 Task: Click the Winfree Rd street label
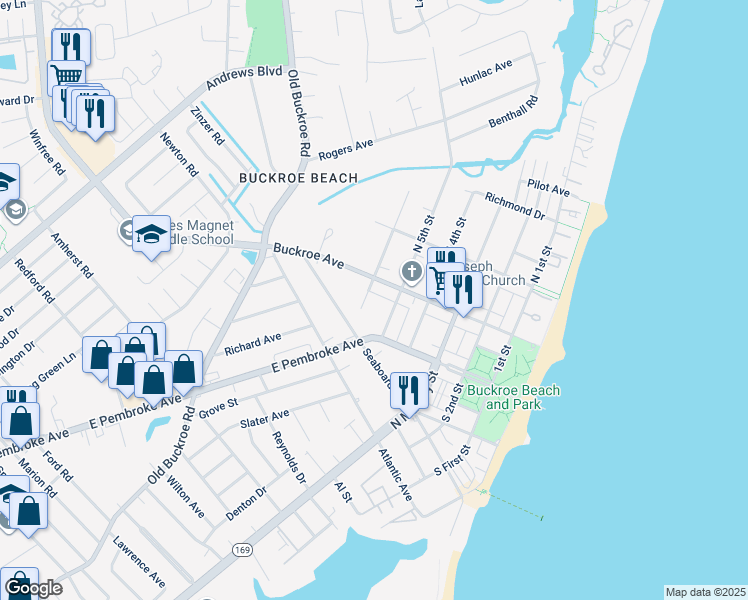click(47, 152)
